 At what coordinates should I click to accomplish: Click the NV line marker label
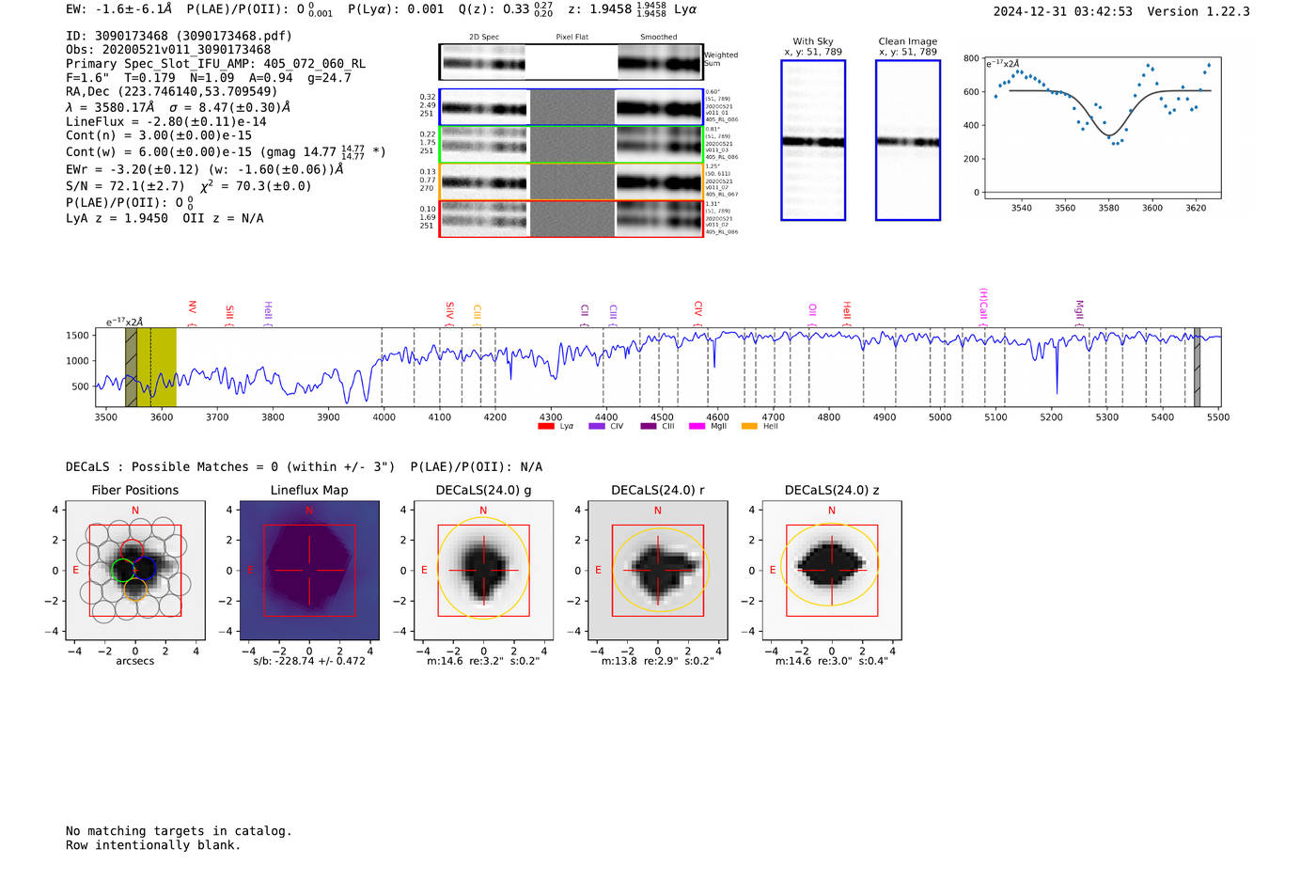(x=192, y=307)
